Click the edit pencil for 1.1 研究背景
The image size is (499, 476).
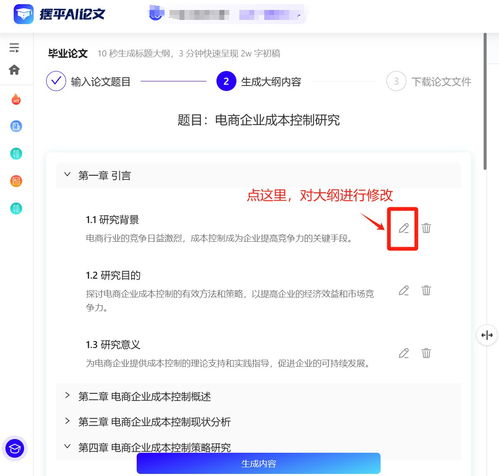pyautogui.click(x=404, y=228)
